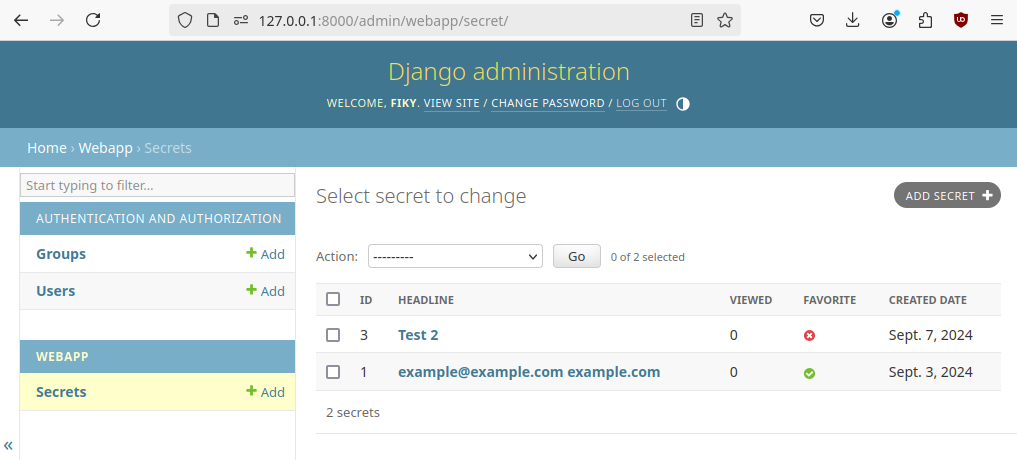
Task: Sort table by Headline column header
Action: tap(426, 300)
